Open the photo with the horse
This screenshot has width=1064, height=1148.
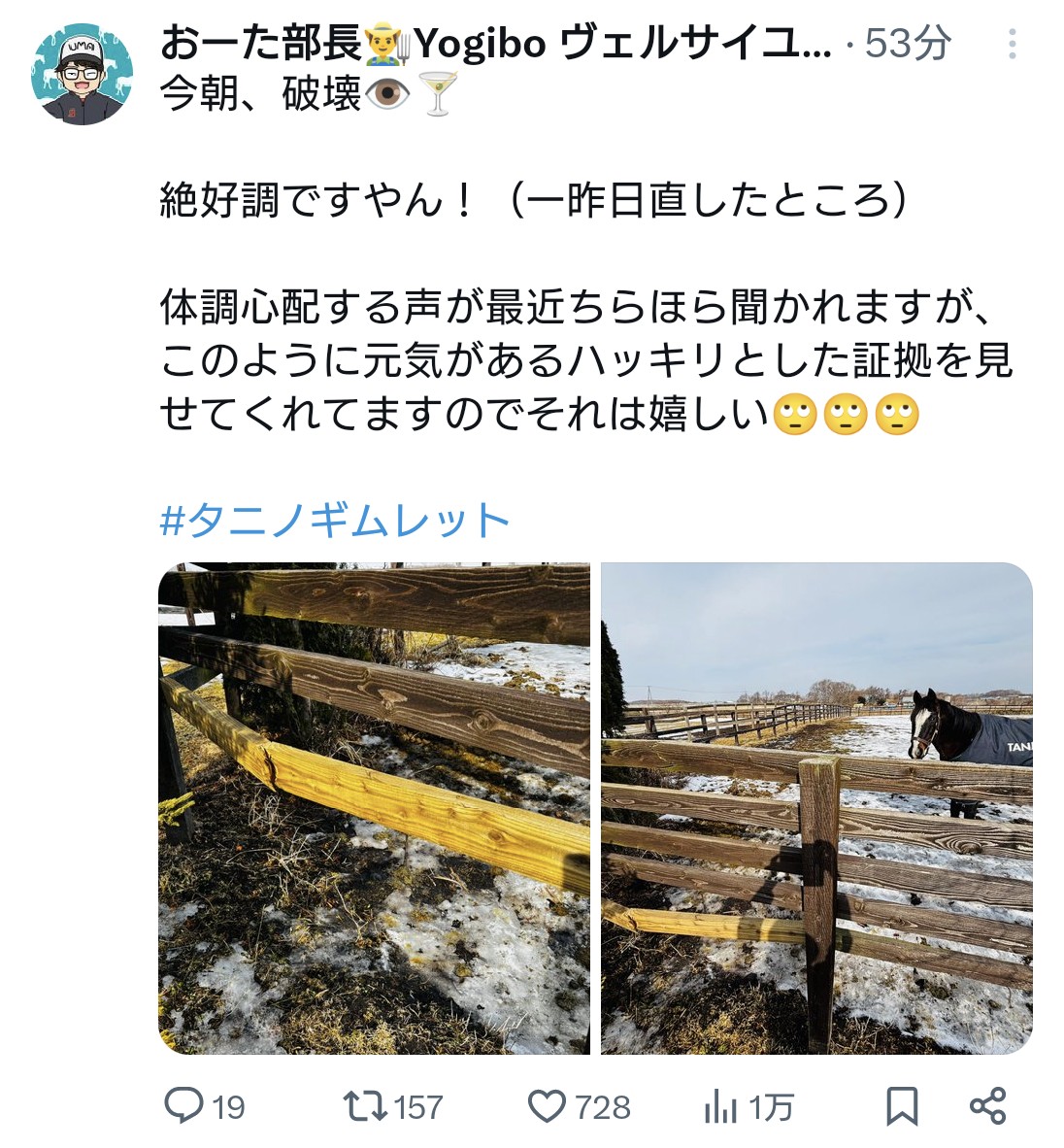816,808
